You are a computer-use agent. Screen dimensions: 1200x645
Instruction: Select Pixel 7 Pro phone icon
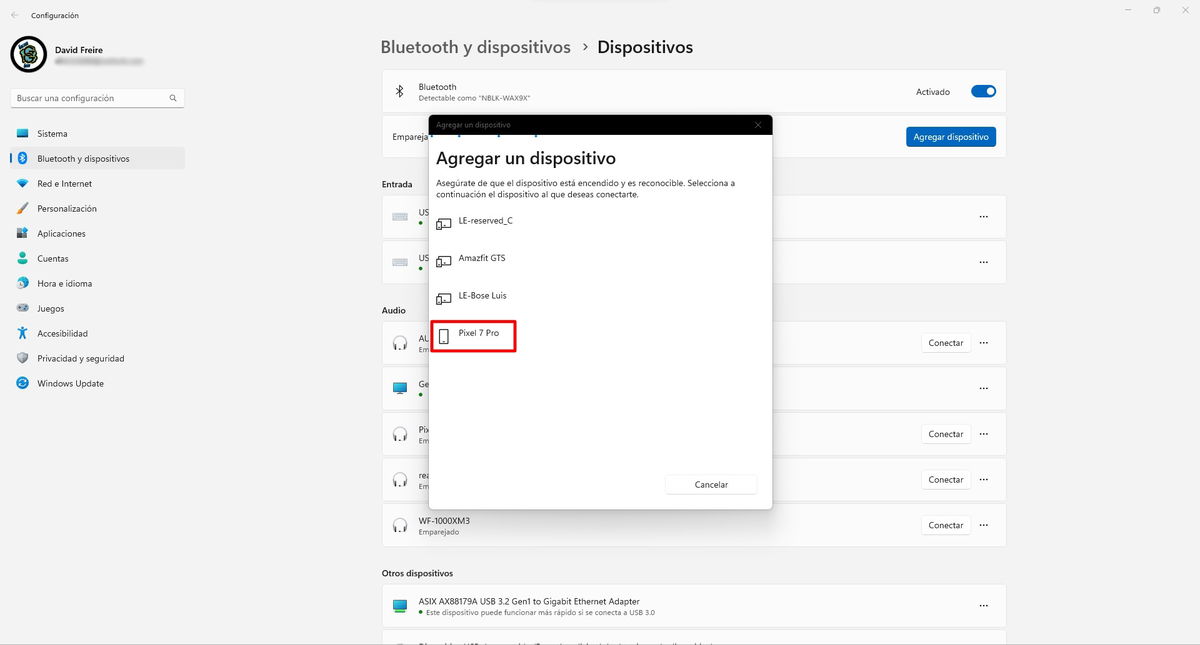444,337
